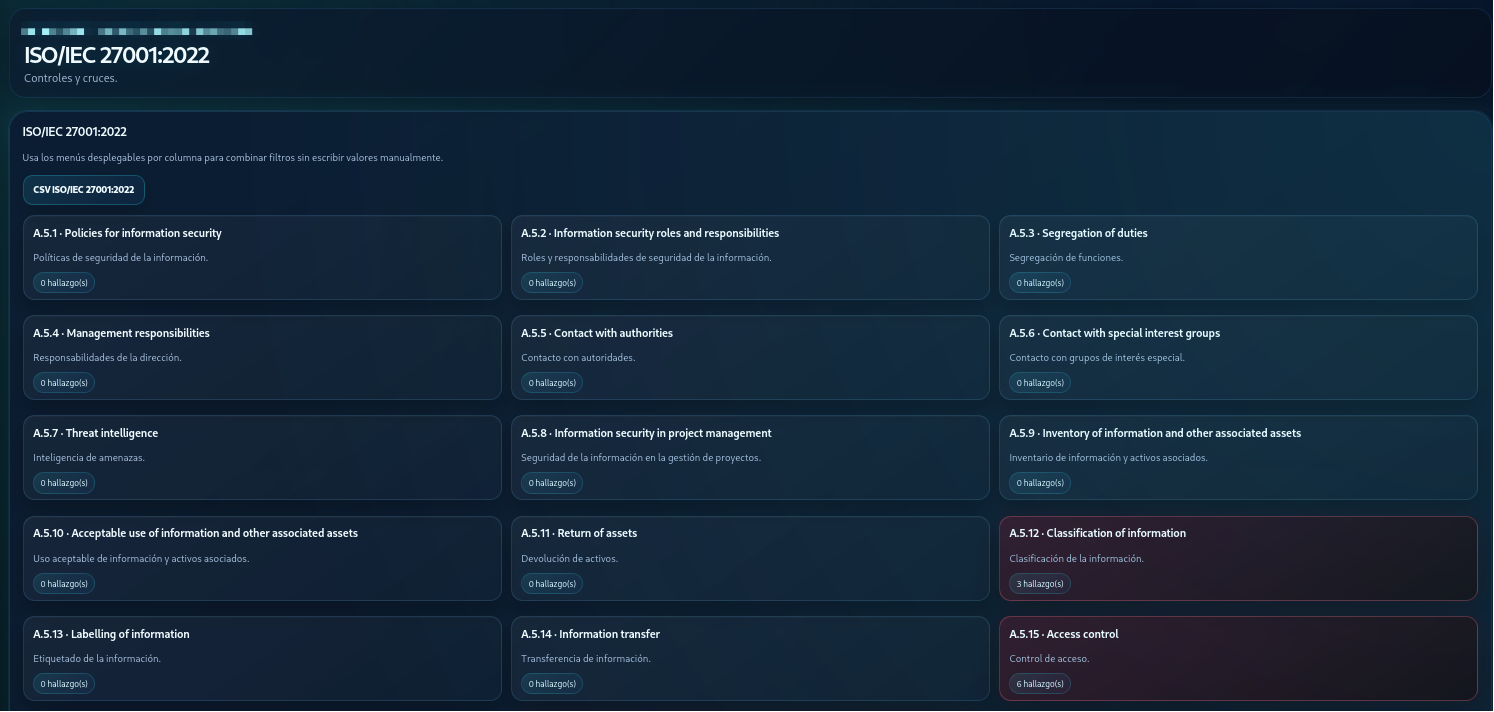1494x712 pixels.
Task: Click the A.5.14 Information transfer title
Action: tap(590, 634)
